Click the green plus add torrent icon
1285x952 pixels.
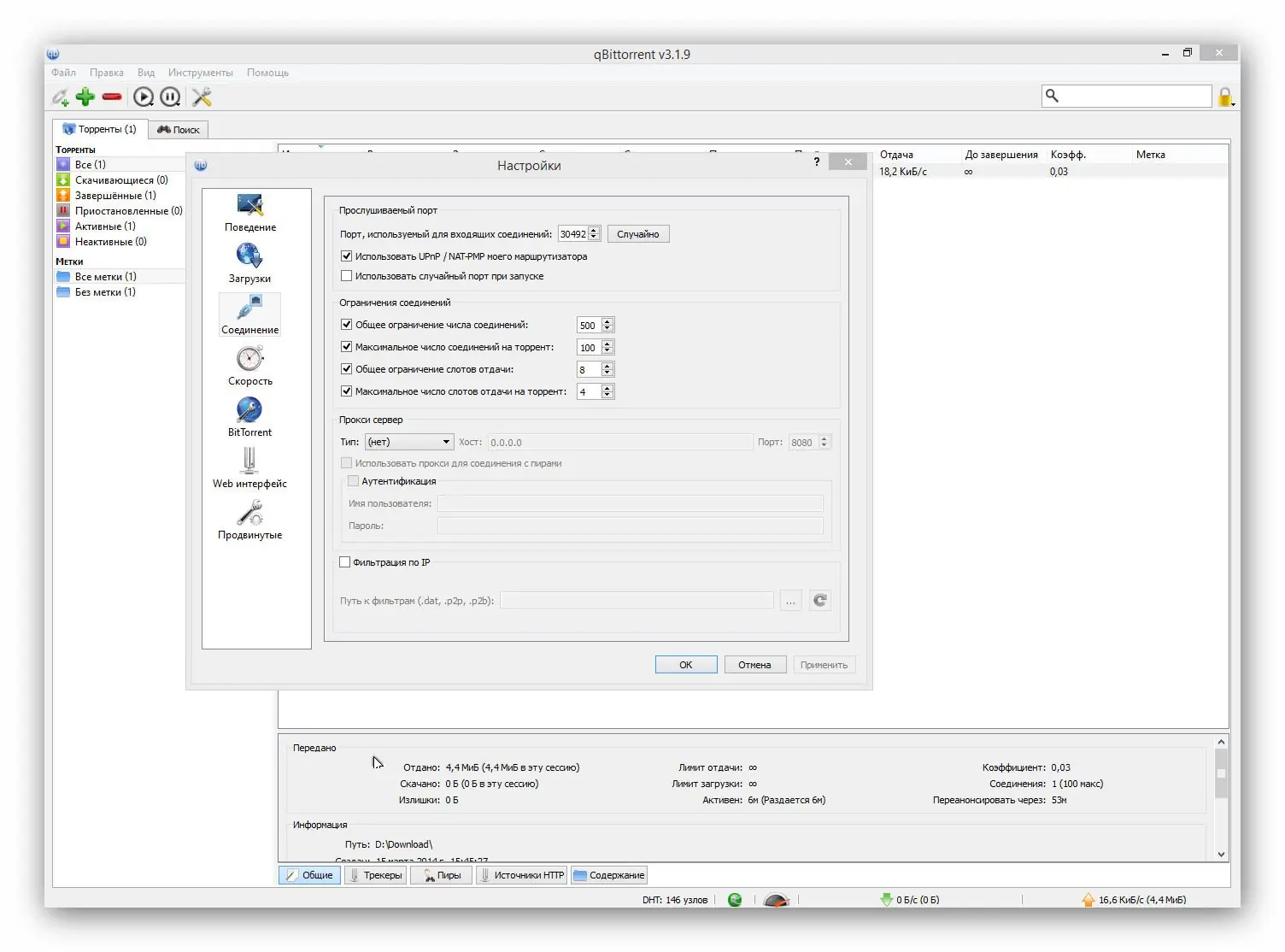(85, 97)
